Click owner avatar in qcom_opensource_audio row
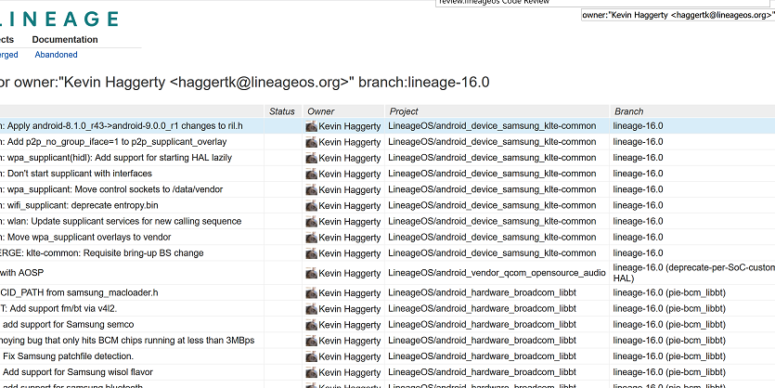Viewport: 775px width, 388px height. click(x=311, y=273)
